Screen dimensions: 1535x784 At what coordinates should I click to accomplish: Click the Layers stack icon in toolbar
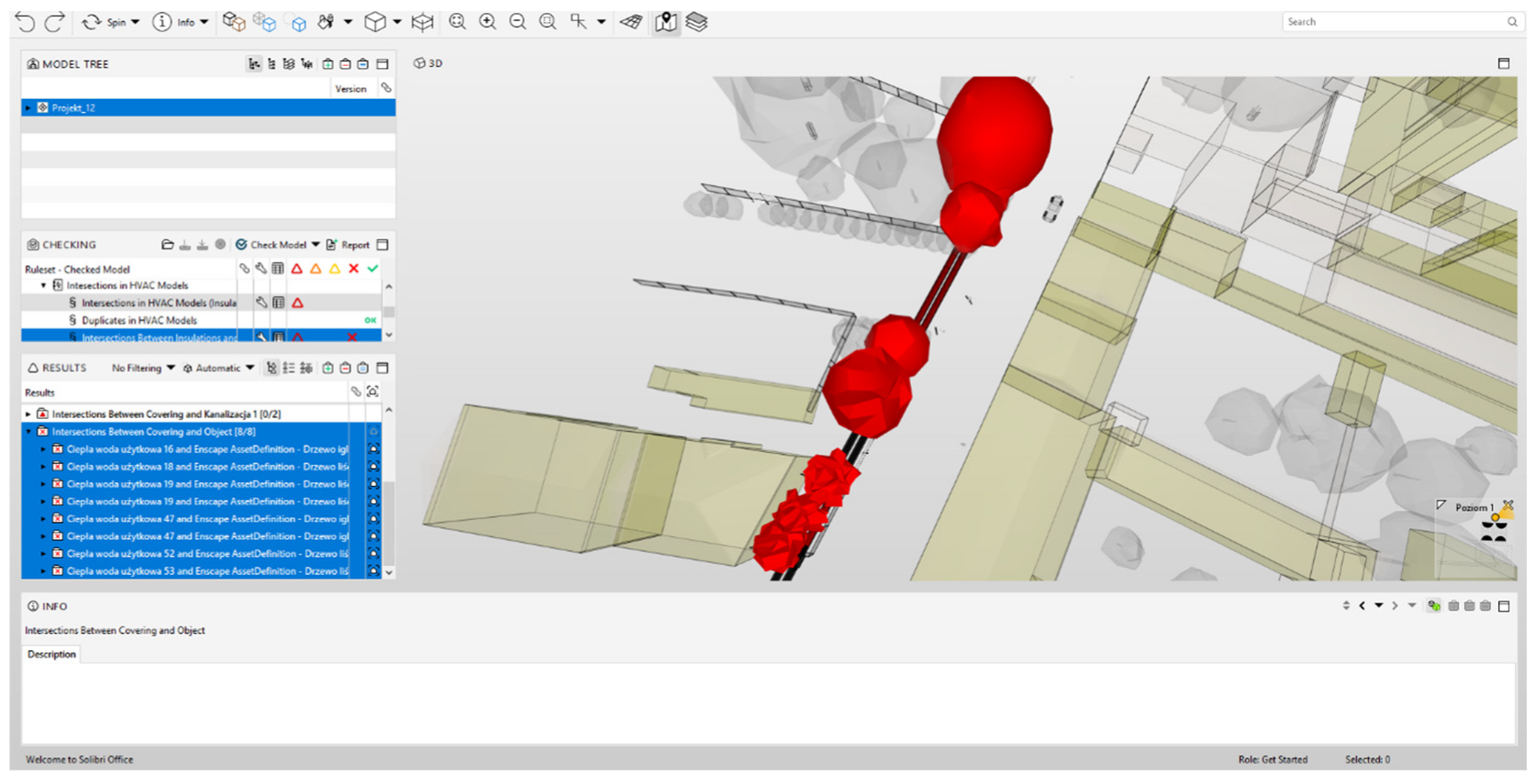pos(696,22)
